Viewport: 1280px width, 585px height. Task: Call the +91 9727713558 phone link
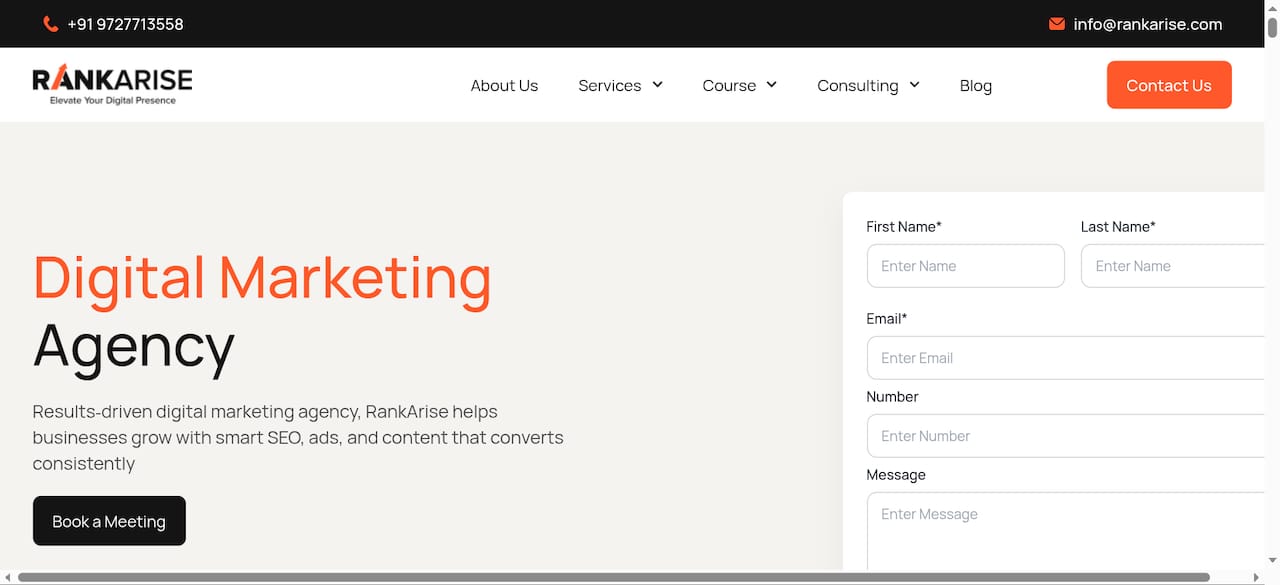[125, 24]
